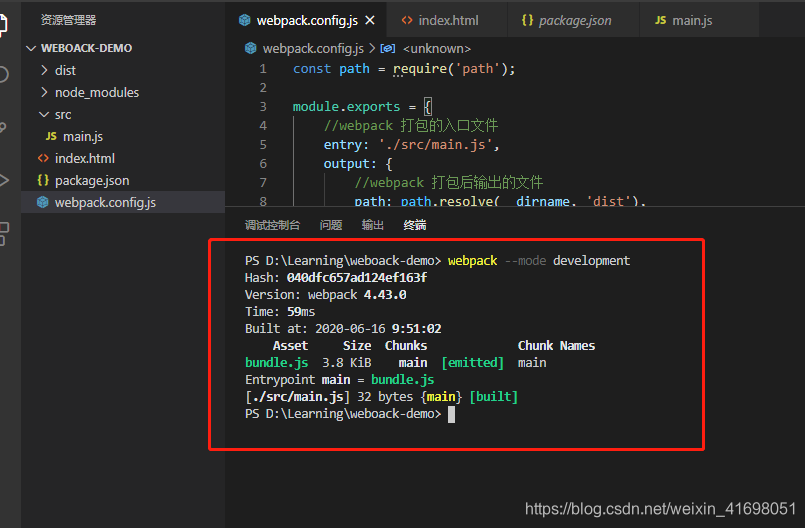The width and height of the screenshot is (805, 528).
Task: Click the const path require line
Action: click(404, 69)
